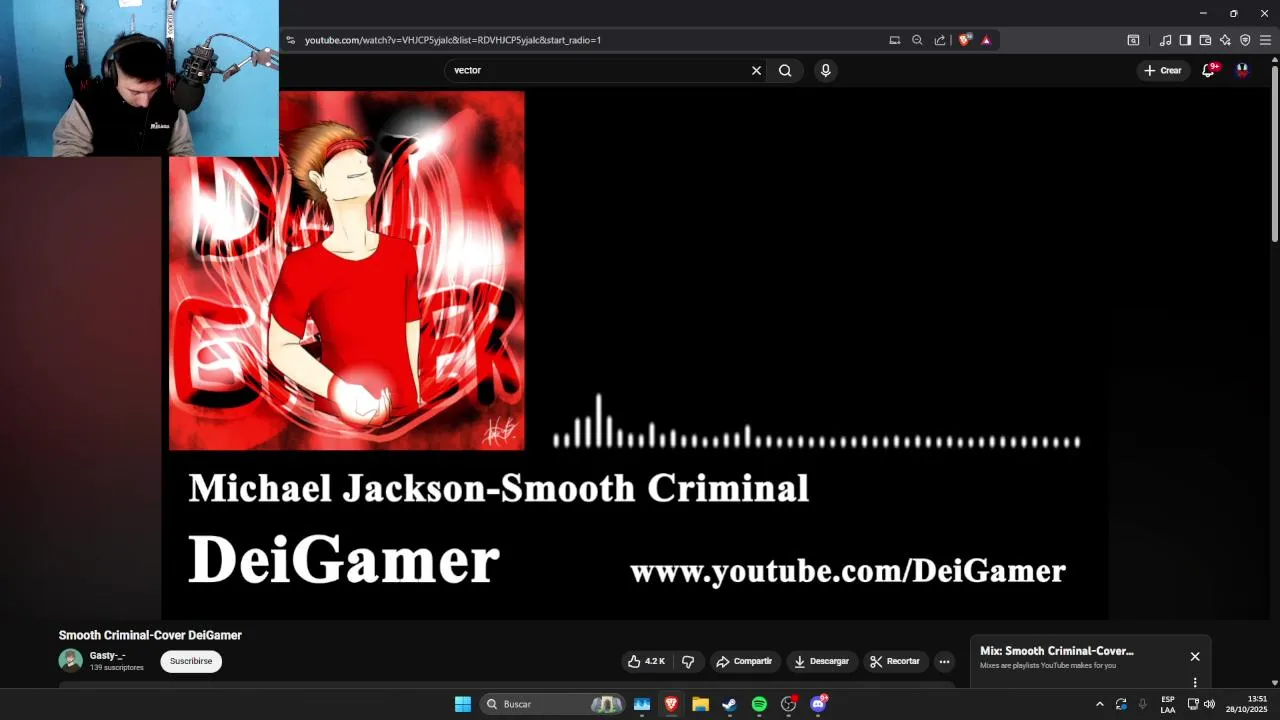Click the taskbar Buscar search box
The width and height of the screenshot is (1280, 720).
coord(553,704)
